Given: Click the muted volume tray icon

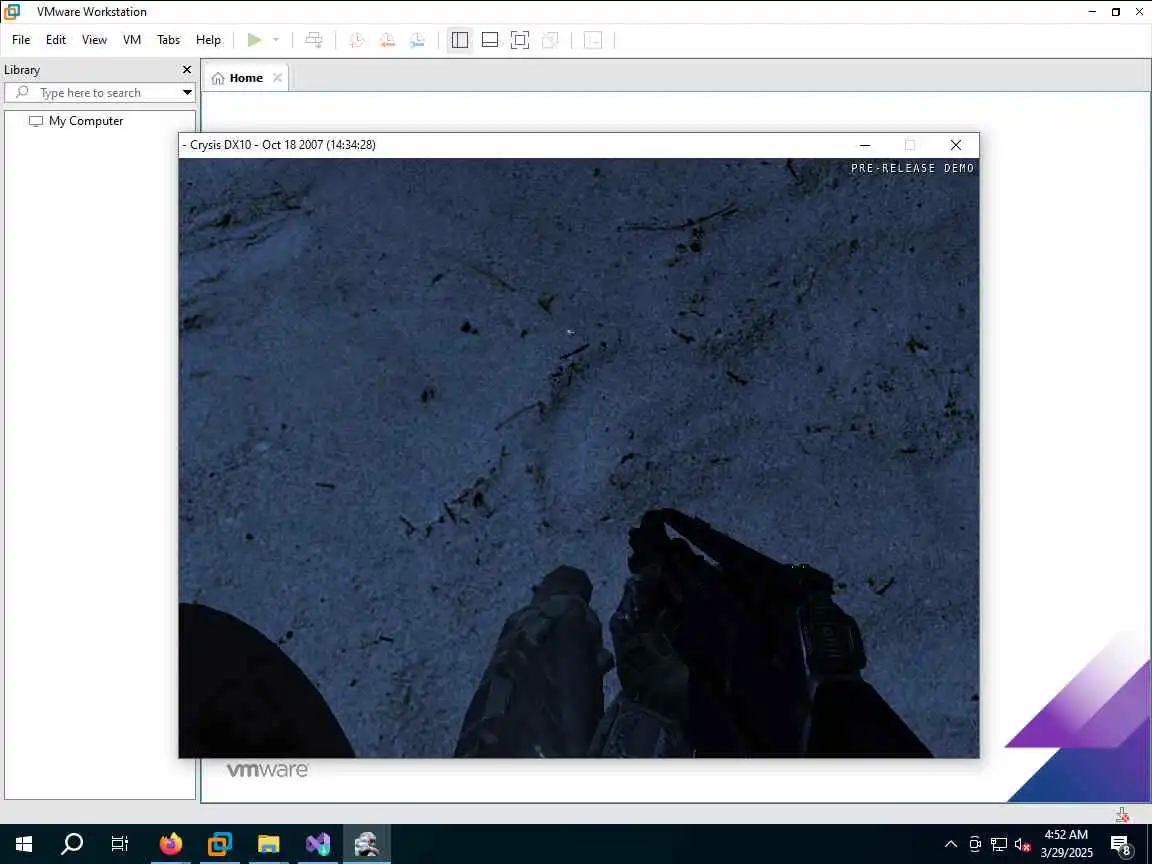Looking at the screenshot, I should (x=1022, y=844).
